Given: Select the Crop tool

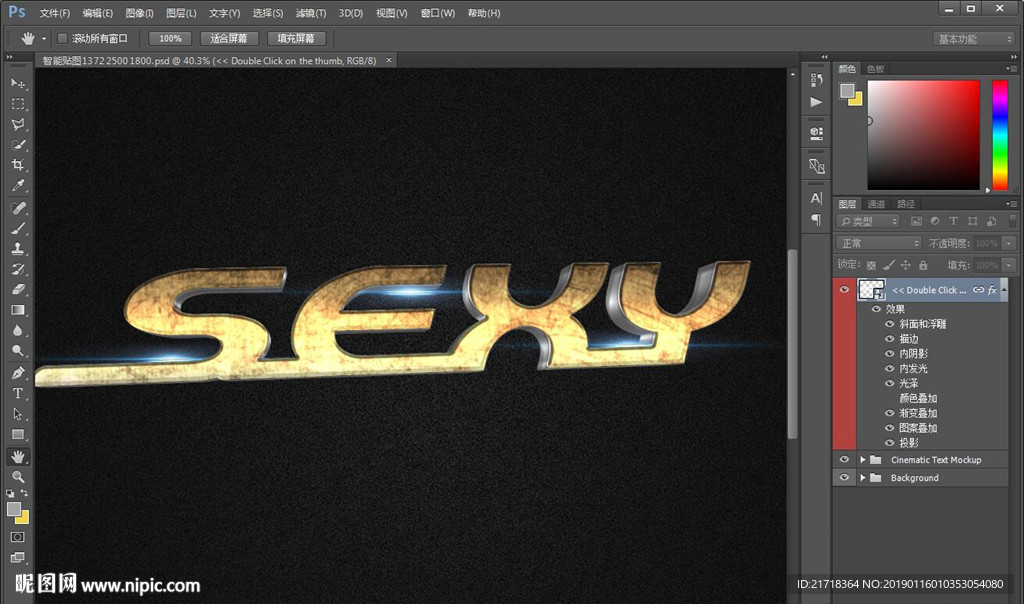Looking at the screenshot, I should click(18, 165).
